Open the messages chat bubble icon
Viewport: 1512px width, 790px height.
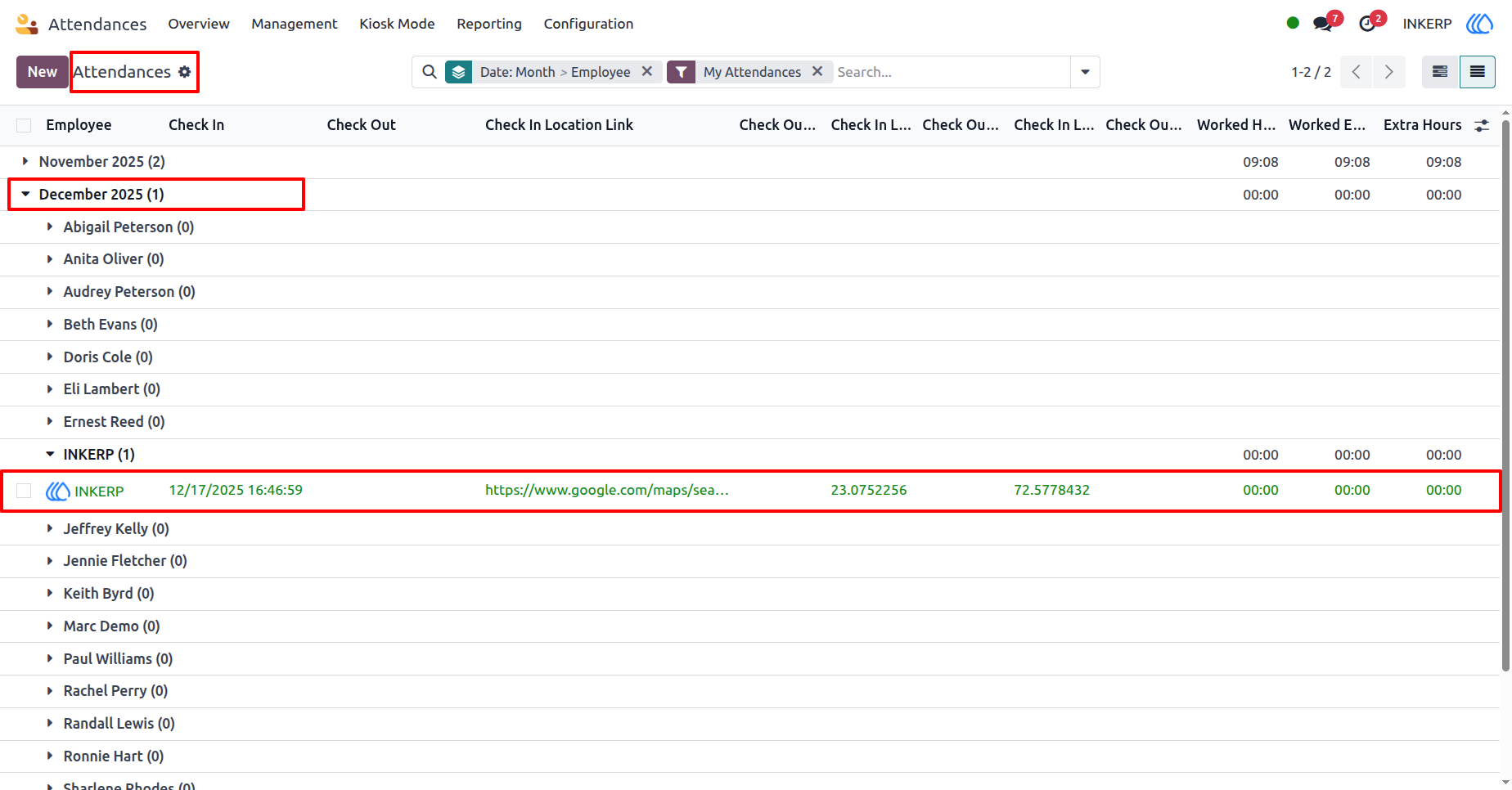pyautogui.click(x=1322, y=24)
